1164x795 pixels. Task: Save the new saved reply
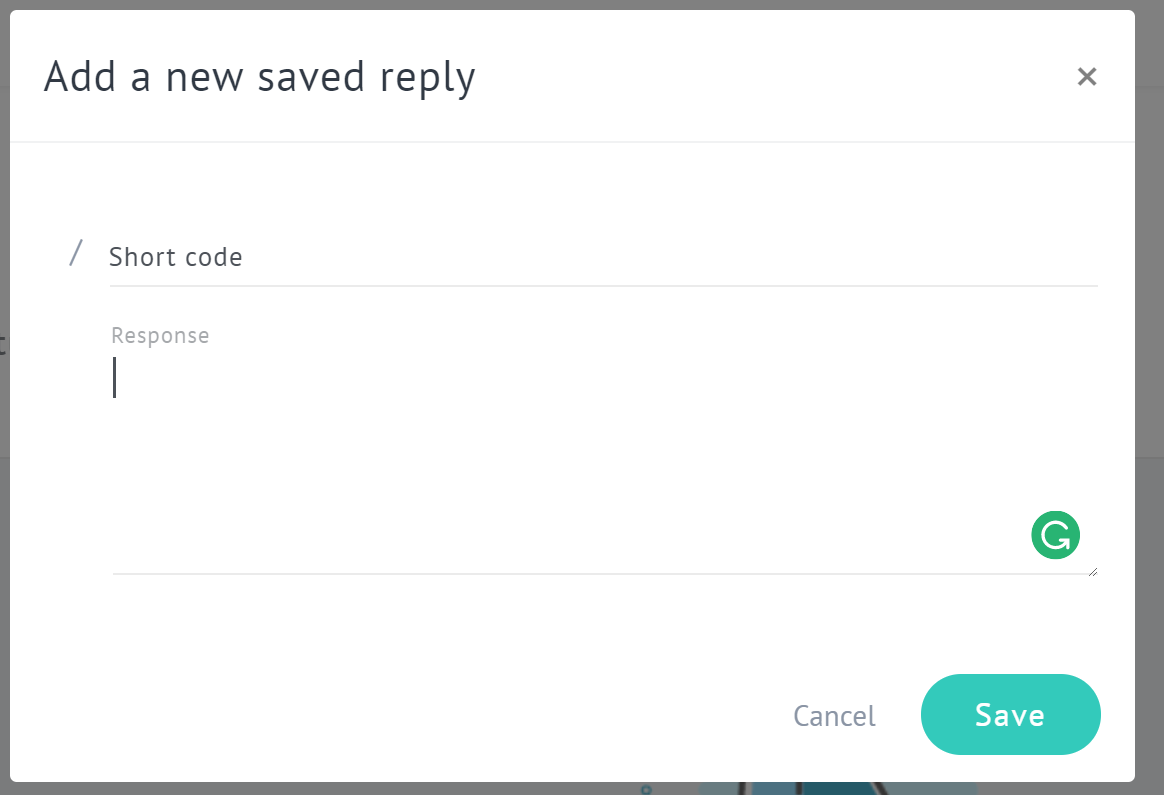pos(1010,715)
